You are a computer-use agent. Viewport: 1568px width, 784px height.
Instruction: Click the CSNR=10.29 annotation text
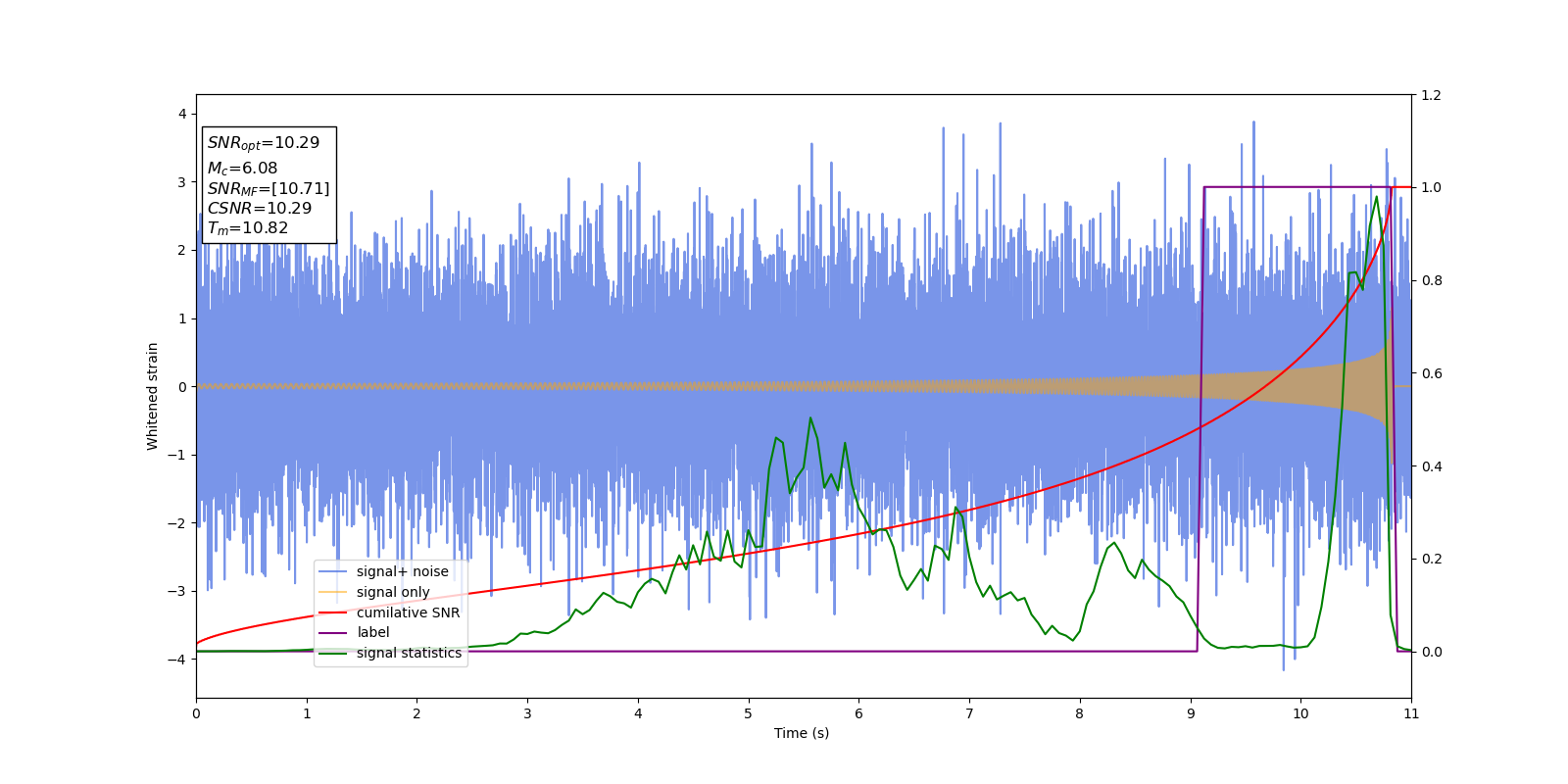point(260,209)
